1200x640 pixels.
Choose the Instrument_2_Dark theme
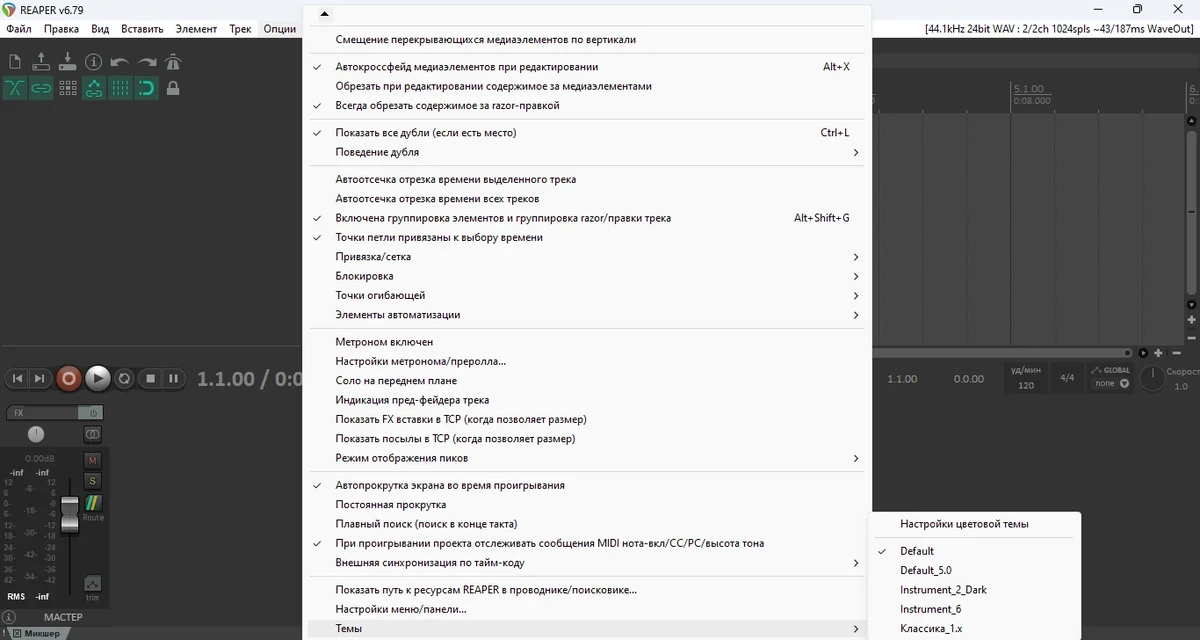coord(975,590)
